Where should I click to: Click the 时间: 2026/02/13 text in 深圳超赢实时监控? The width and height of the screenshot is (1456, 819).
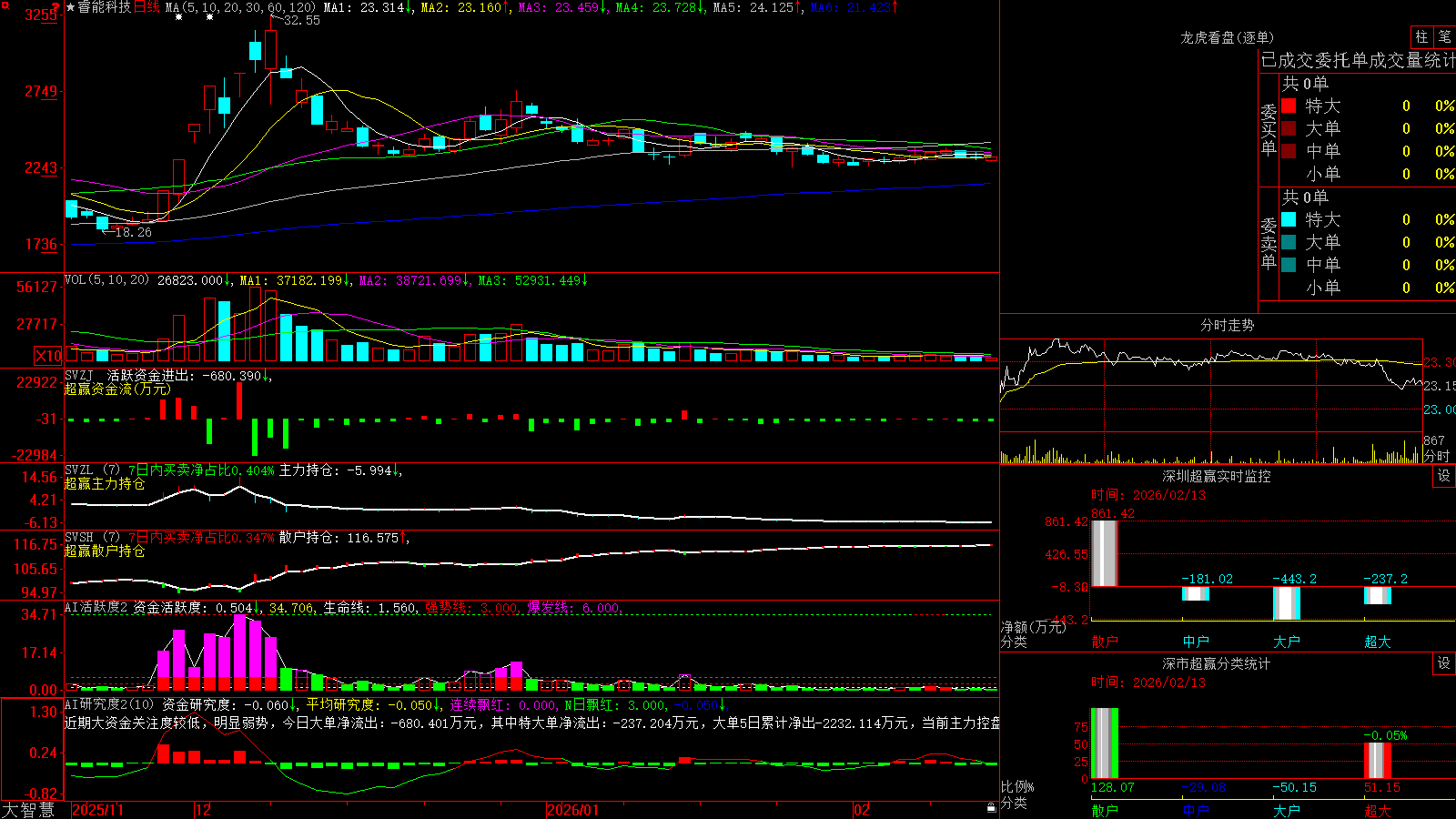pos(1148,495)
